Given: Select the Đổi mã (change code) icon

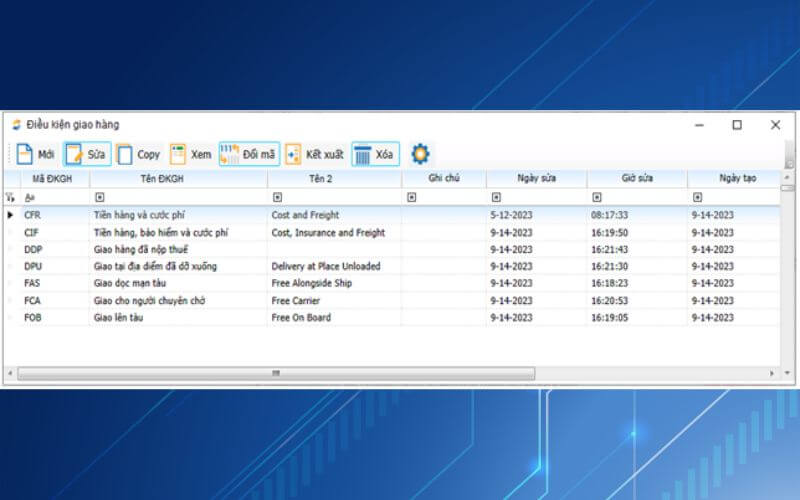Looking at the screenshot, I should [x=231, y=154].
